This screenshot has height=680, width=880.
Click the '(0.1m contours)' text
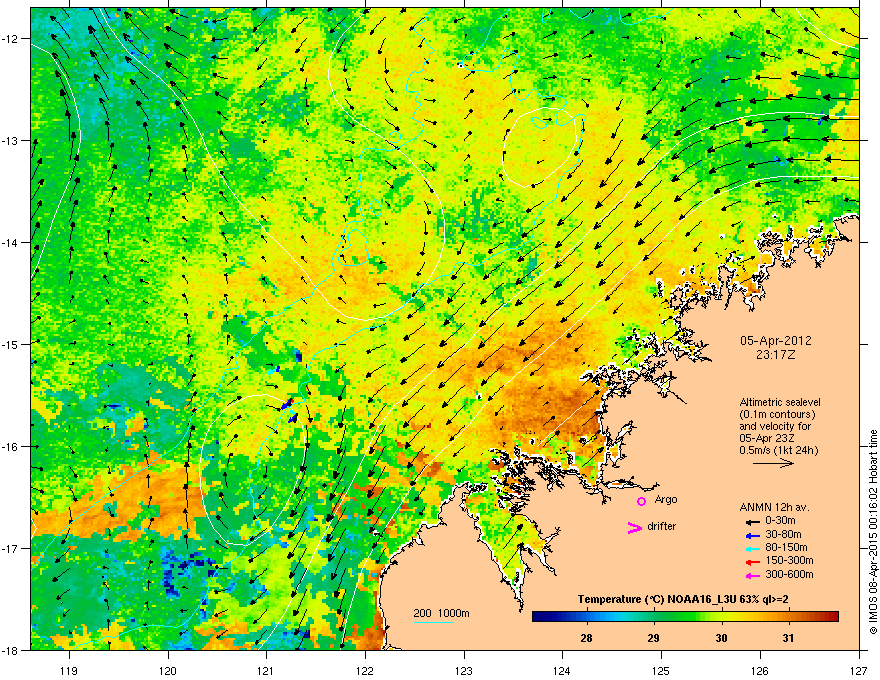pyautogui.click(x=777, y=415)
